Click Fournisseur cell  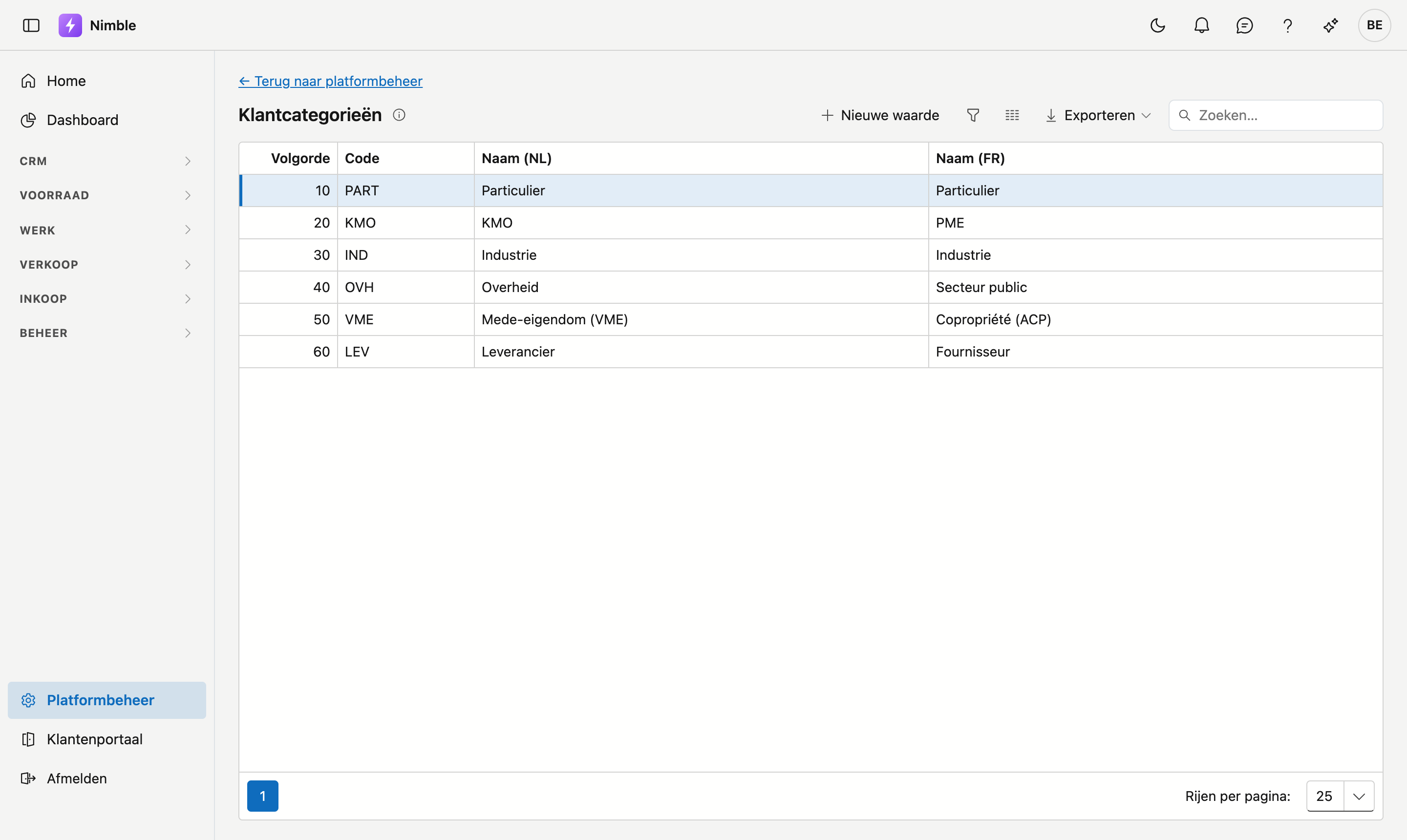[1155, 352]
